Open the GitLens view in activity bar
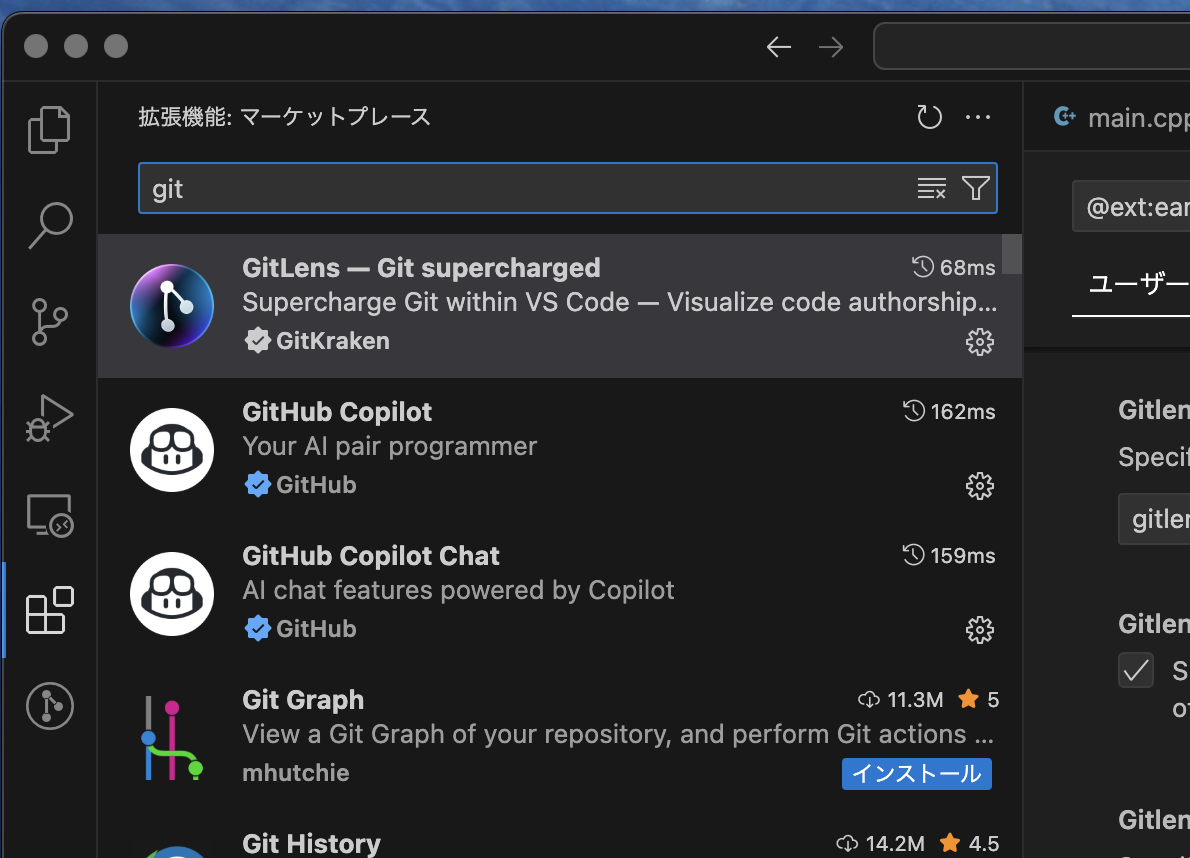Image resolution: width=1190 pixels, height=858 pixels. point(50,706)
